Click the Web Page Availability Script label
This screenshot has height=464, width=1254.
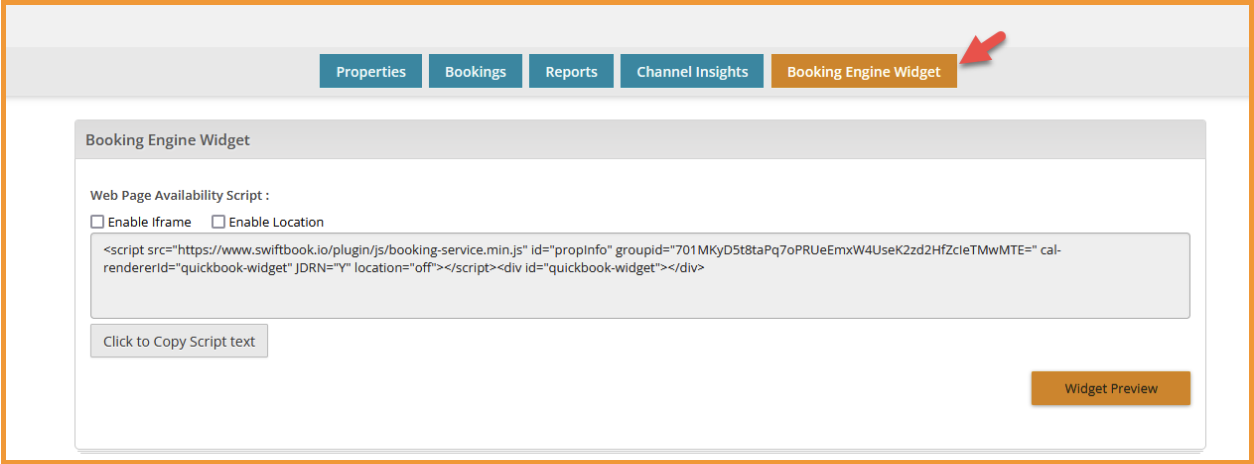(x=180, y=195)
